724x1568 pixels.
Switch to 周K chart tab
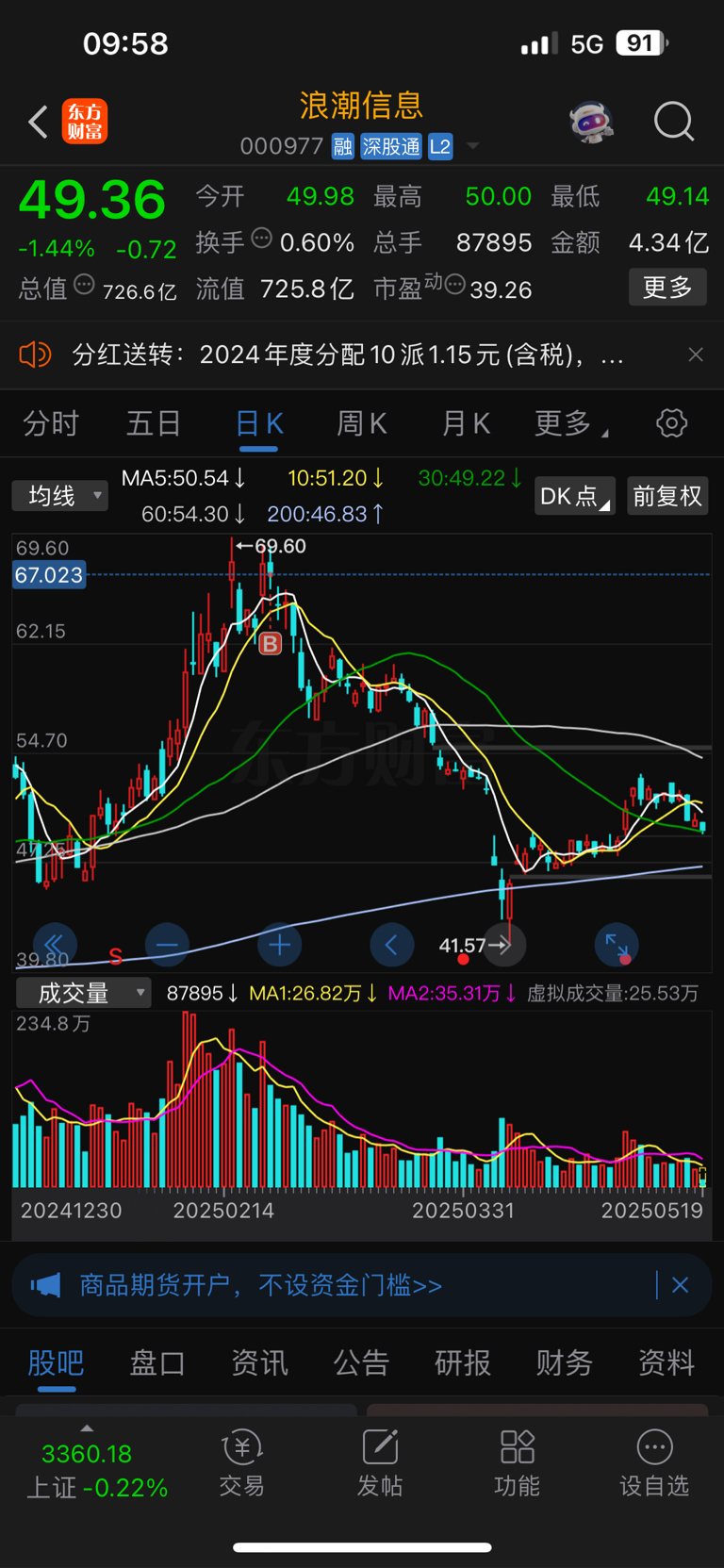[x=362, y=423]
